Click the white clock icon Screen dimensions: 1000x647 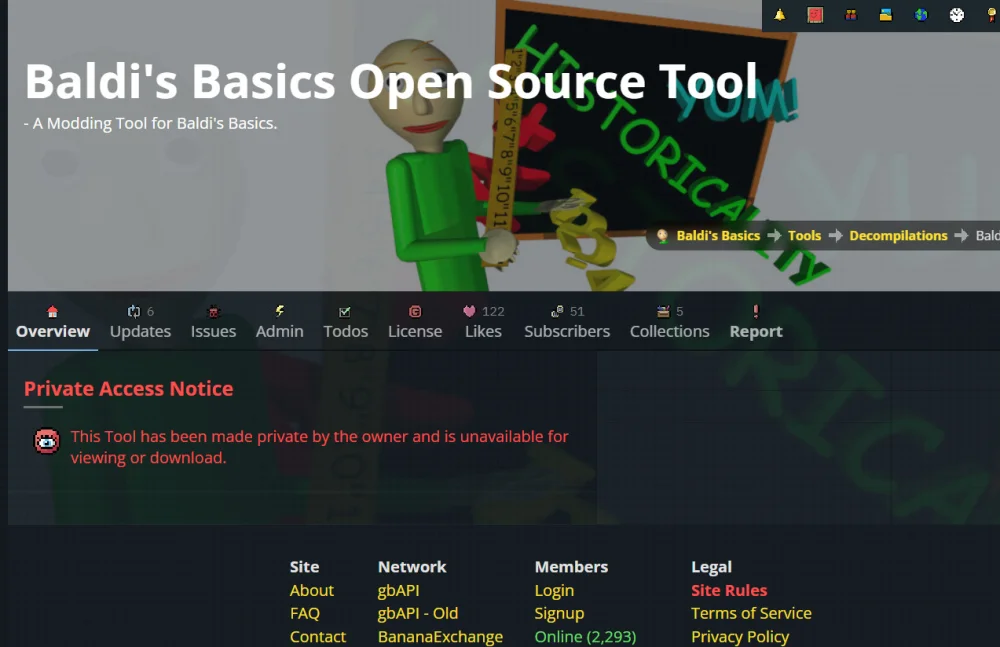tap(957, 15)
